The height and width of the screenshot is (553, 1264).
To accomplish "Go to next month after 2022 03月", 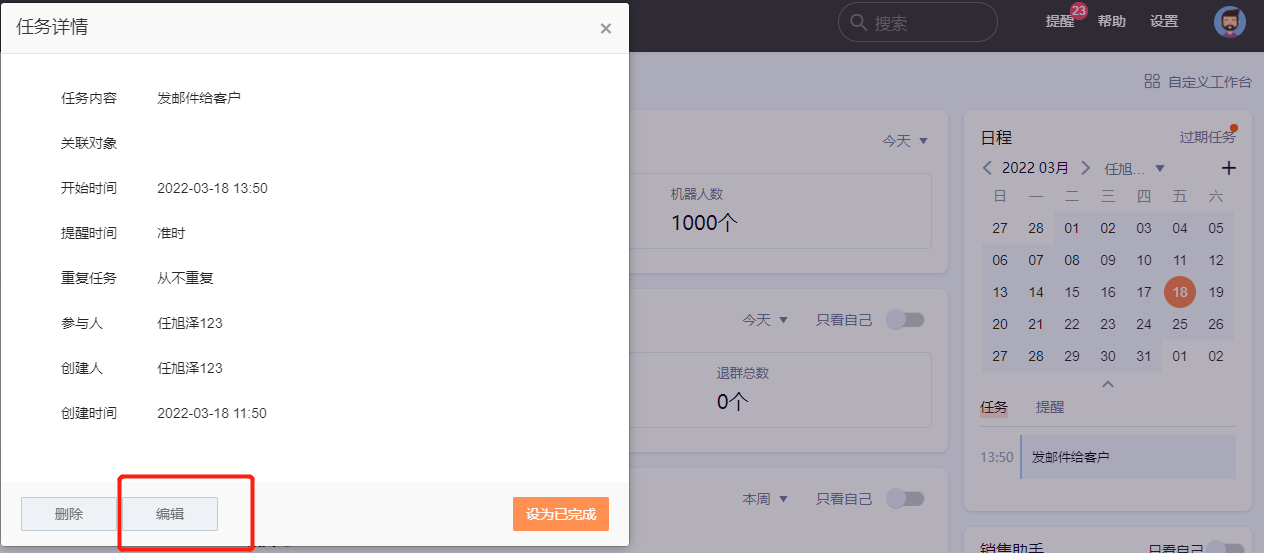I will tap(1084, 168).
